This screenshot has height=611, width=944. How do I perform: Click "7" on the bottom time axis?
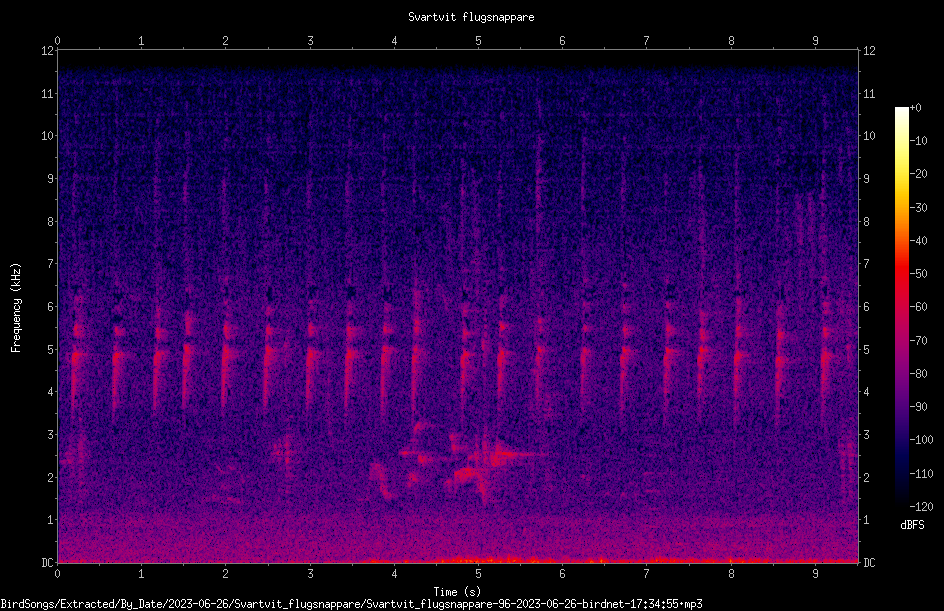pos(647,574)
